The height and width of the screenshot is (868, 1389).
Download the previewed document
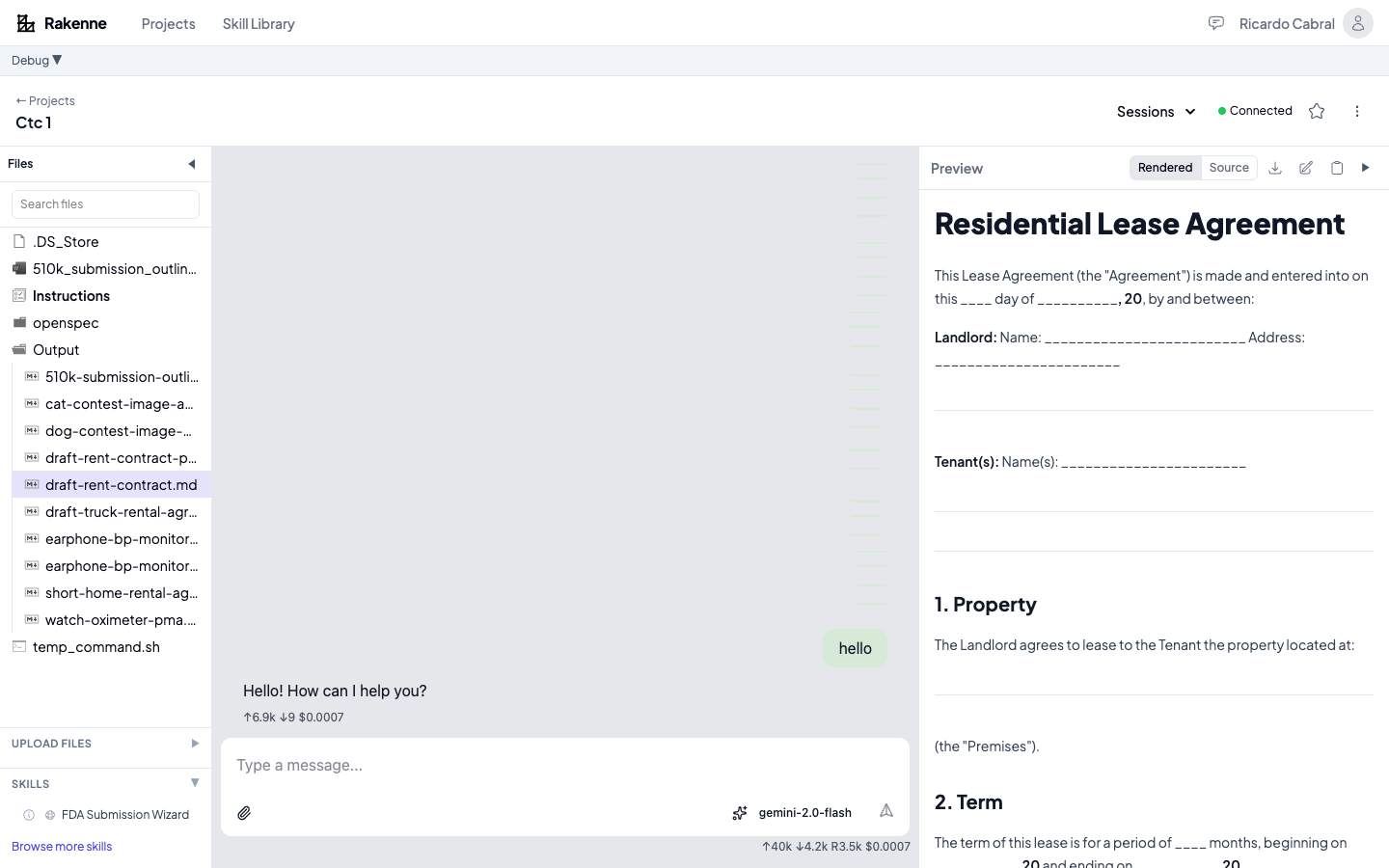pos(1274,168)
